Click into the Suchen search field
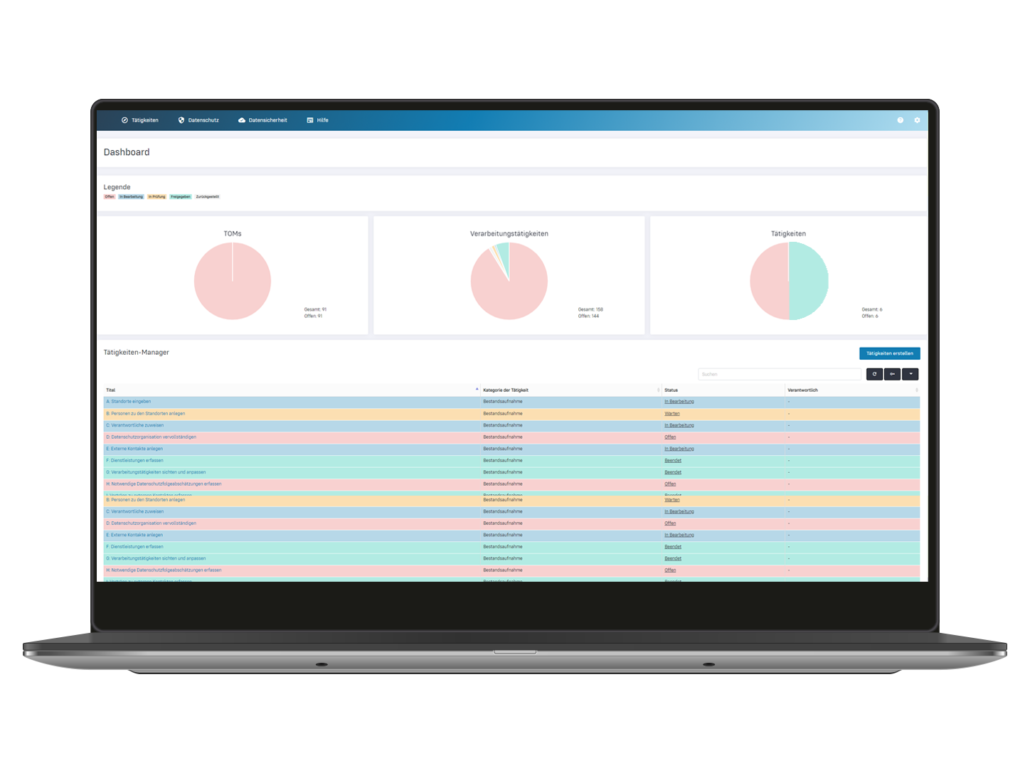The height and width of the screenshot is (773, 1030). [x=779, y=374]
